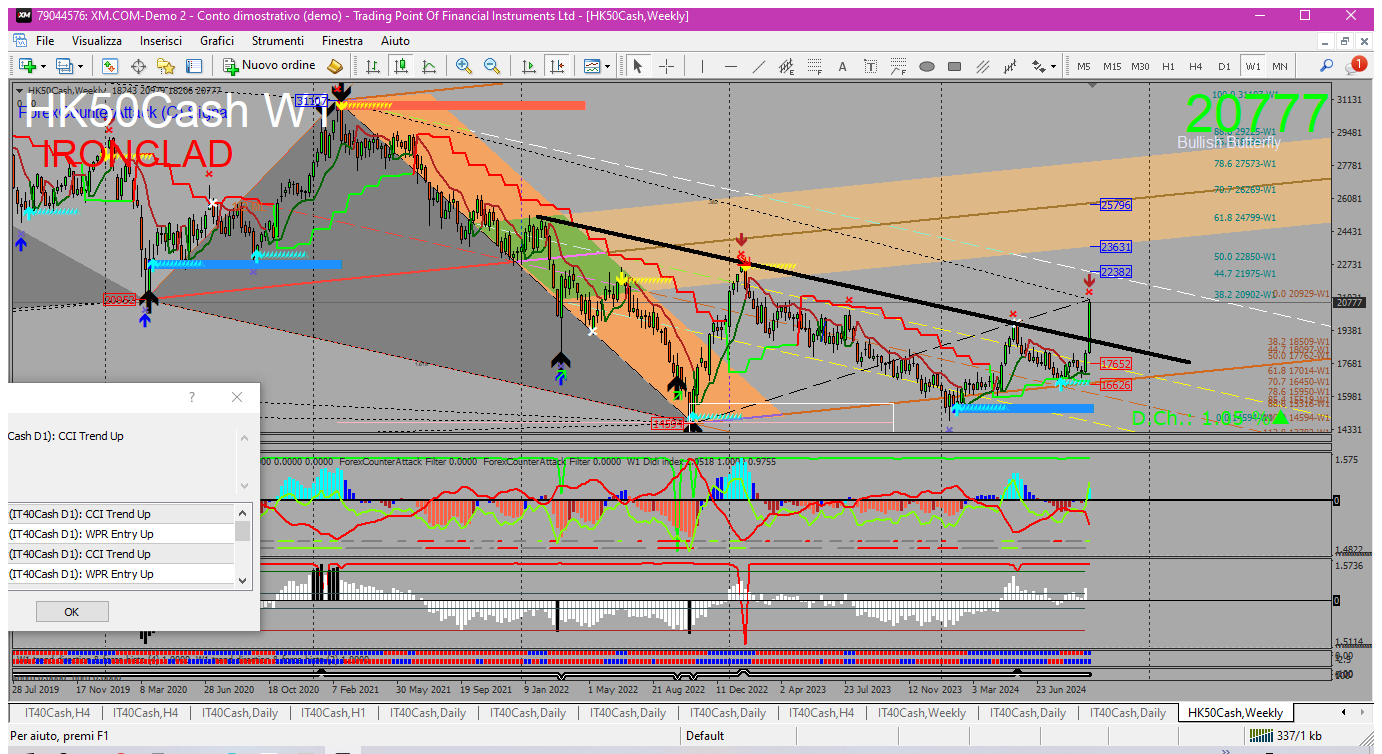Open the Grafici menu

tap(217, 41)
